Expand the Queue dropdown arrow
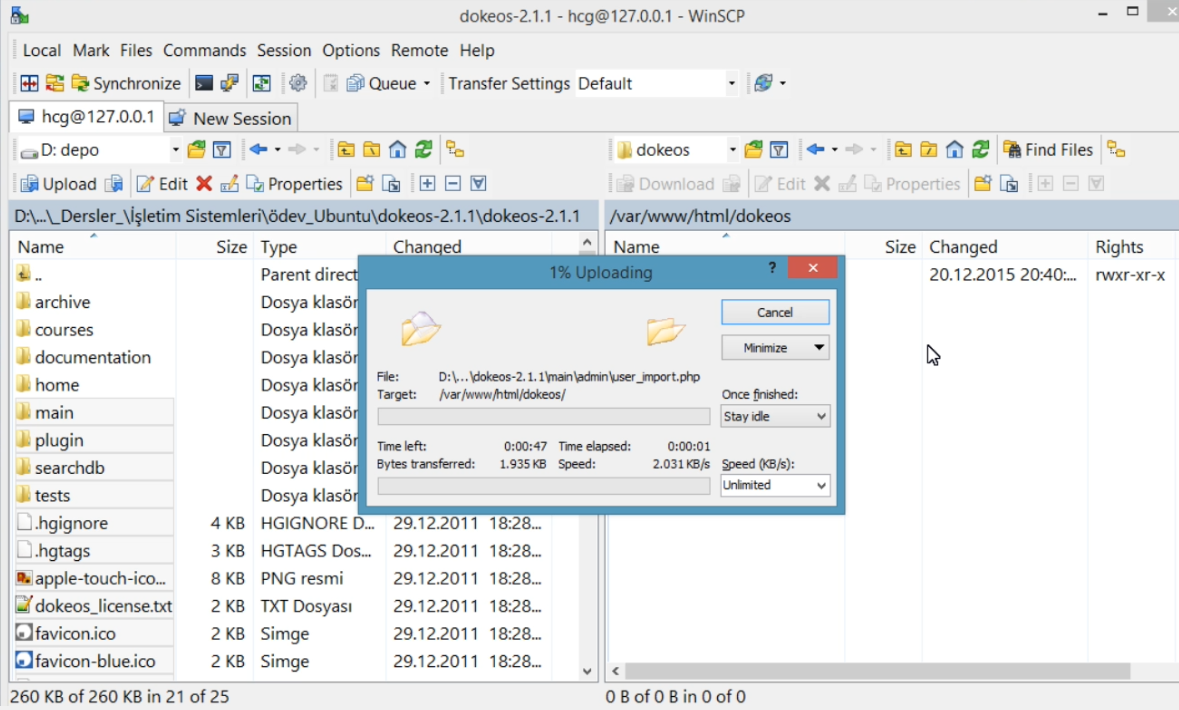 427,83
